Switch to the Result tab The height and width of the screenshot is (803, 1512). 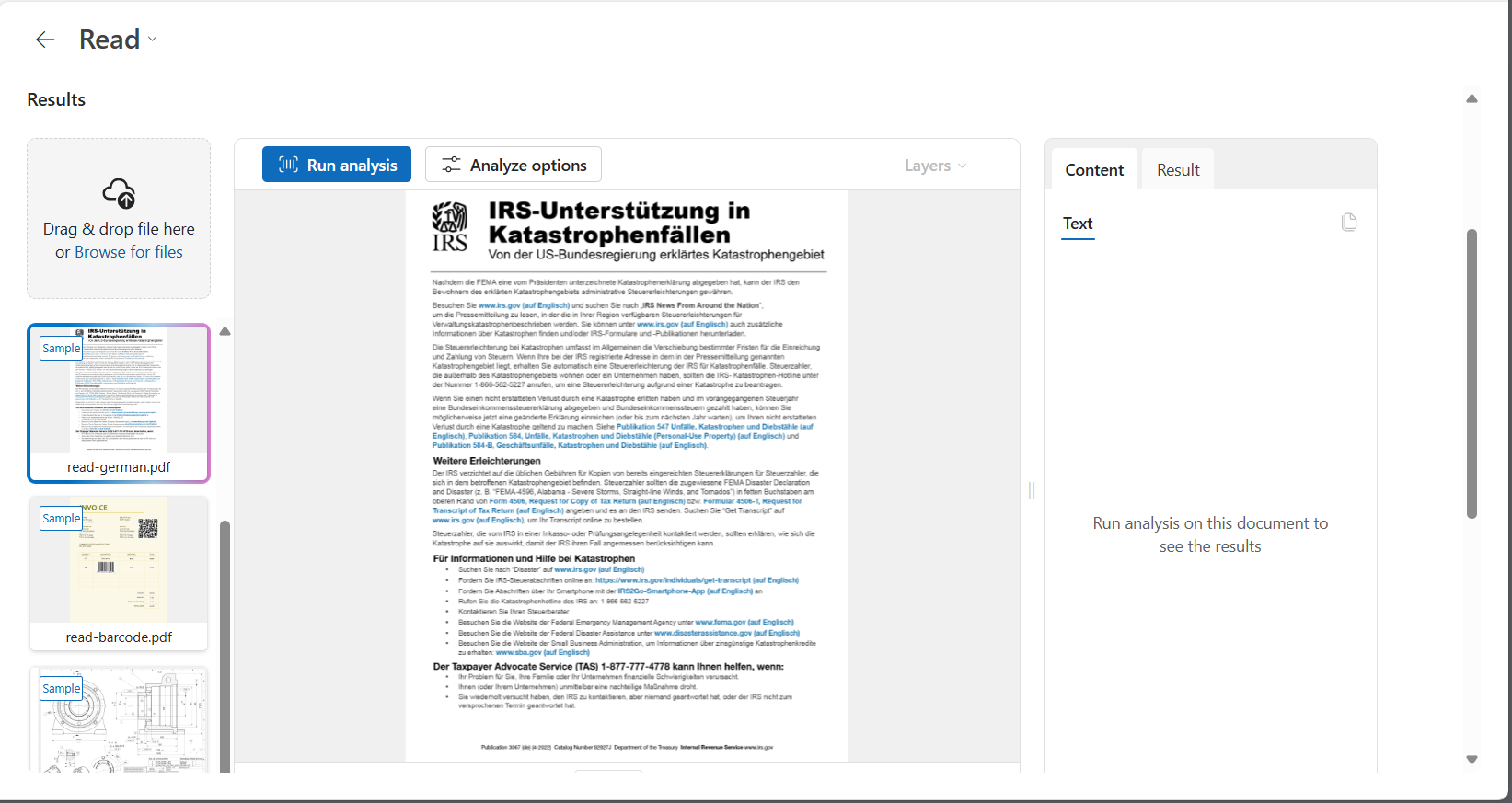click(x=1178, y=170)
